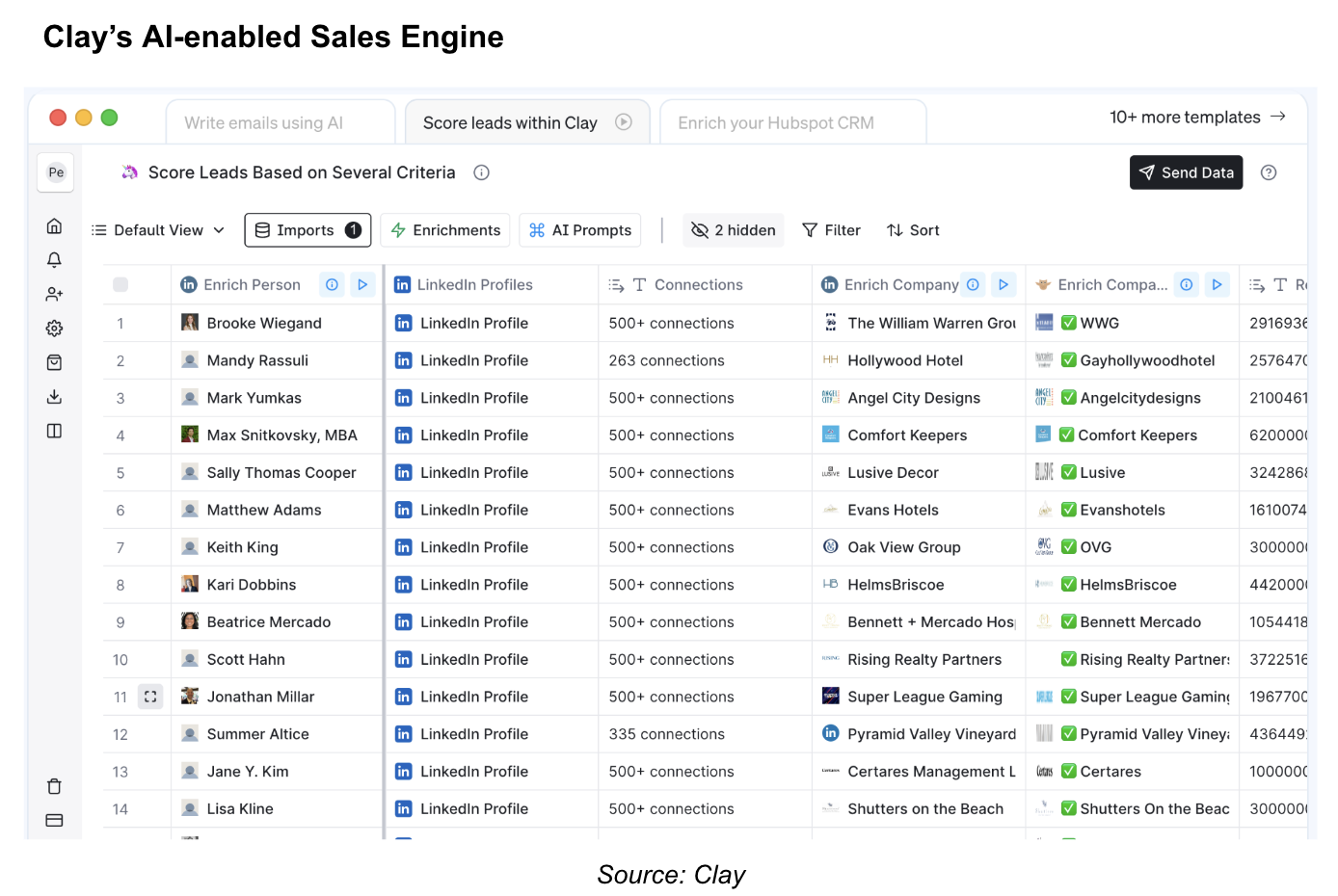Screen dimensions: 1338x896
Task: Toggle the green checkbox for WWG
Action: (x=1069, y=323)
